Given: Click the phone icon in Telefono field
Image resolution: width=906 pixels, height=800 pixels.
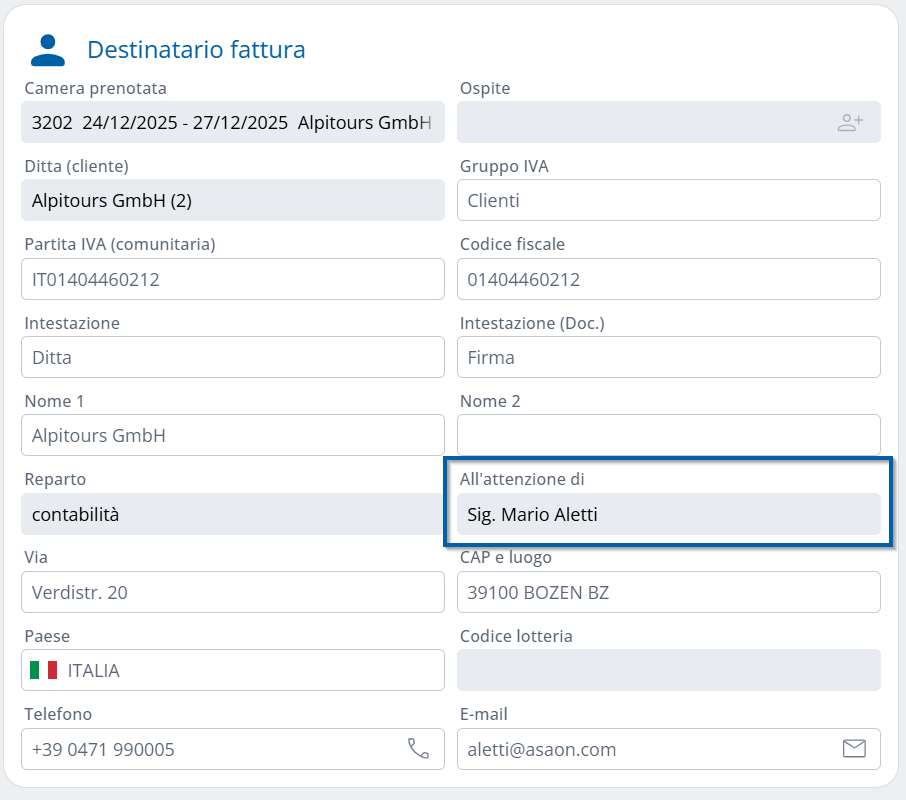Looking at the screenshot, I should click(x=418, y=749).
